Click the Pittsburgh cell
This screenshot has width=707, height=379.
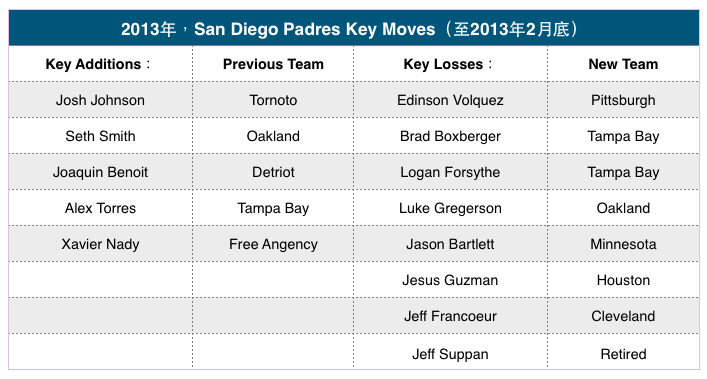(x=623, y=100)
